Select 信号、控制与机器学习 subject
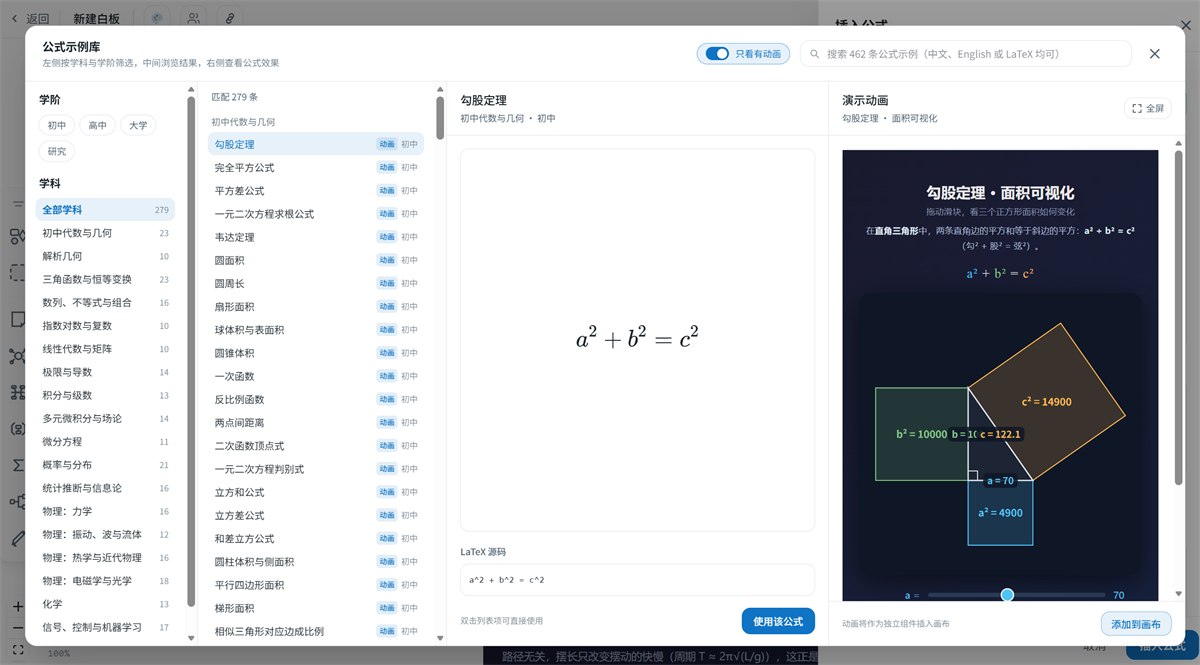The height and width of the screenshot is (665, 1200). coord(105,627)
